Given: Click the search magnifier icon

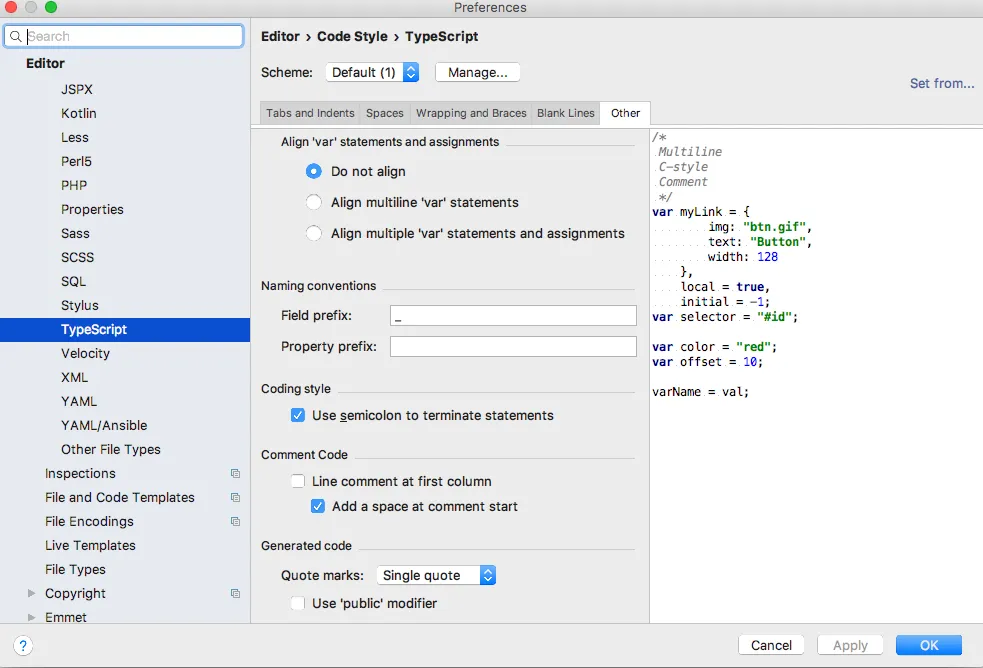Looking at the screenshot, I should coord(16,37).
